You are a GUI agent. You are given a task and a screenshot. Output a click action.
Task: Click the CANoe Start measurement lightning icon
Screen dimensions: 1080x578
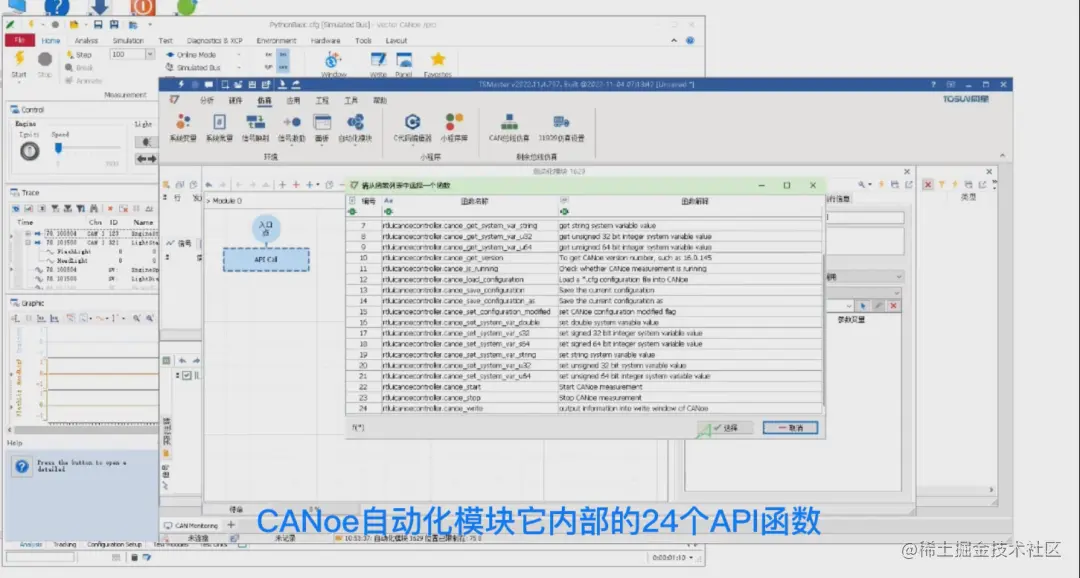pos(19,59)
